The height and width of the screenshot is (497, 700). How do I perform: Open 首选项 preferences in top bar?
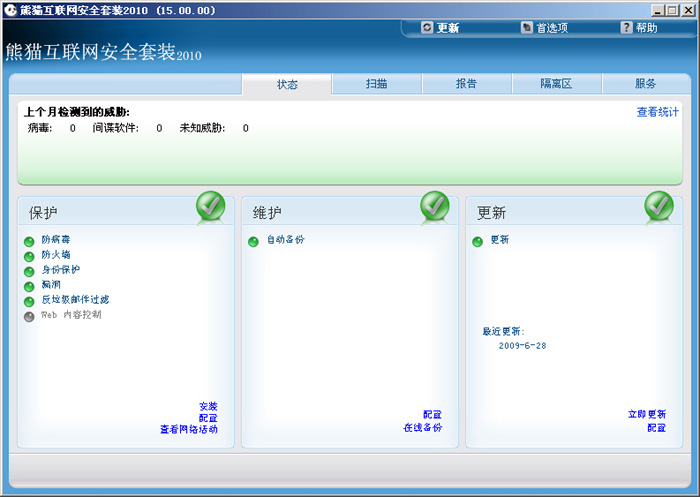coord(552,28)
